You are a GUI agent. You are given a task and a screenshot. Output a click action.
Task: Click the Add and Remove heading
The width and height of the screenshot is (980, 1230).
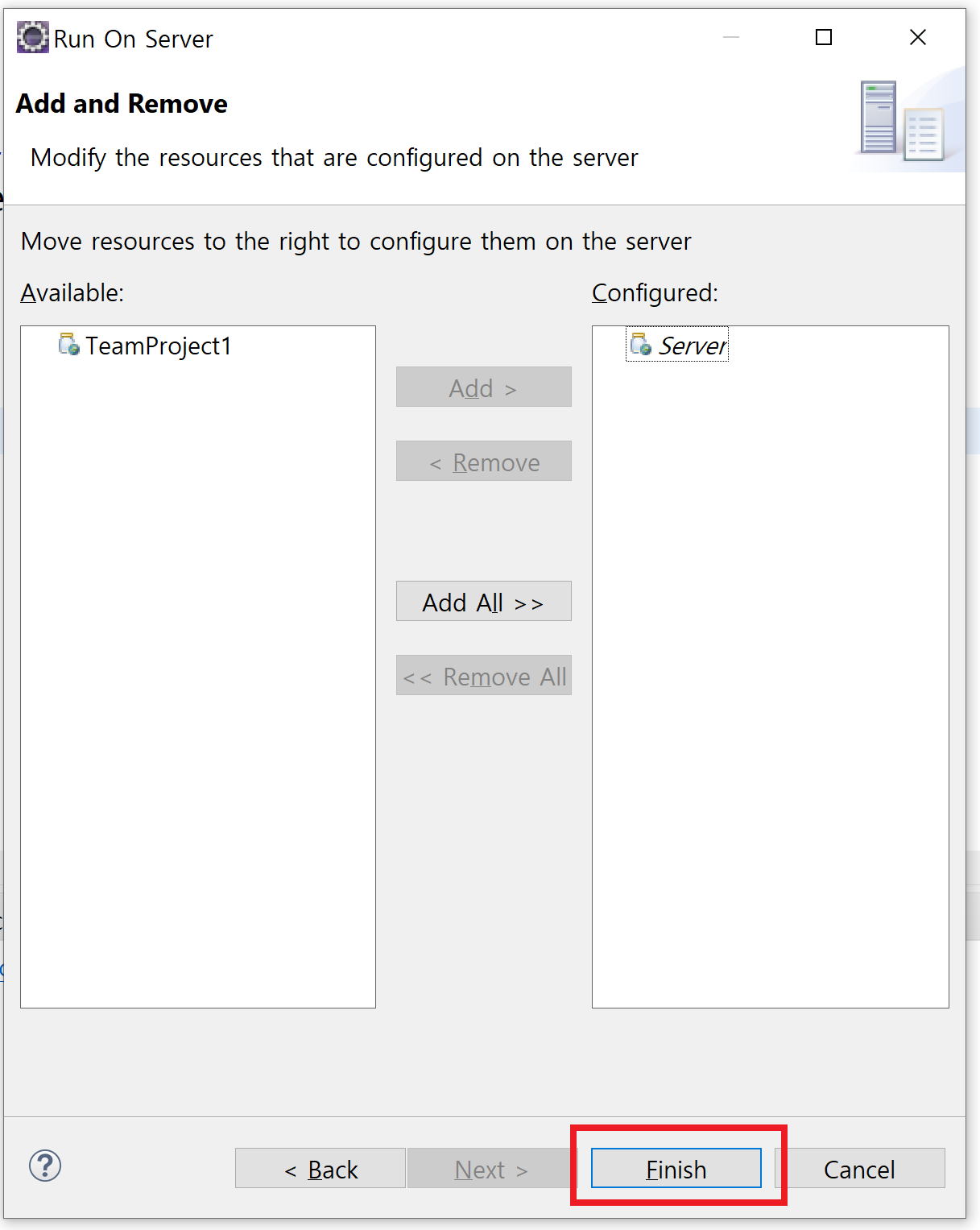click(122, 104)
